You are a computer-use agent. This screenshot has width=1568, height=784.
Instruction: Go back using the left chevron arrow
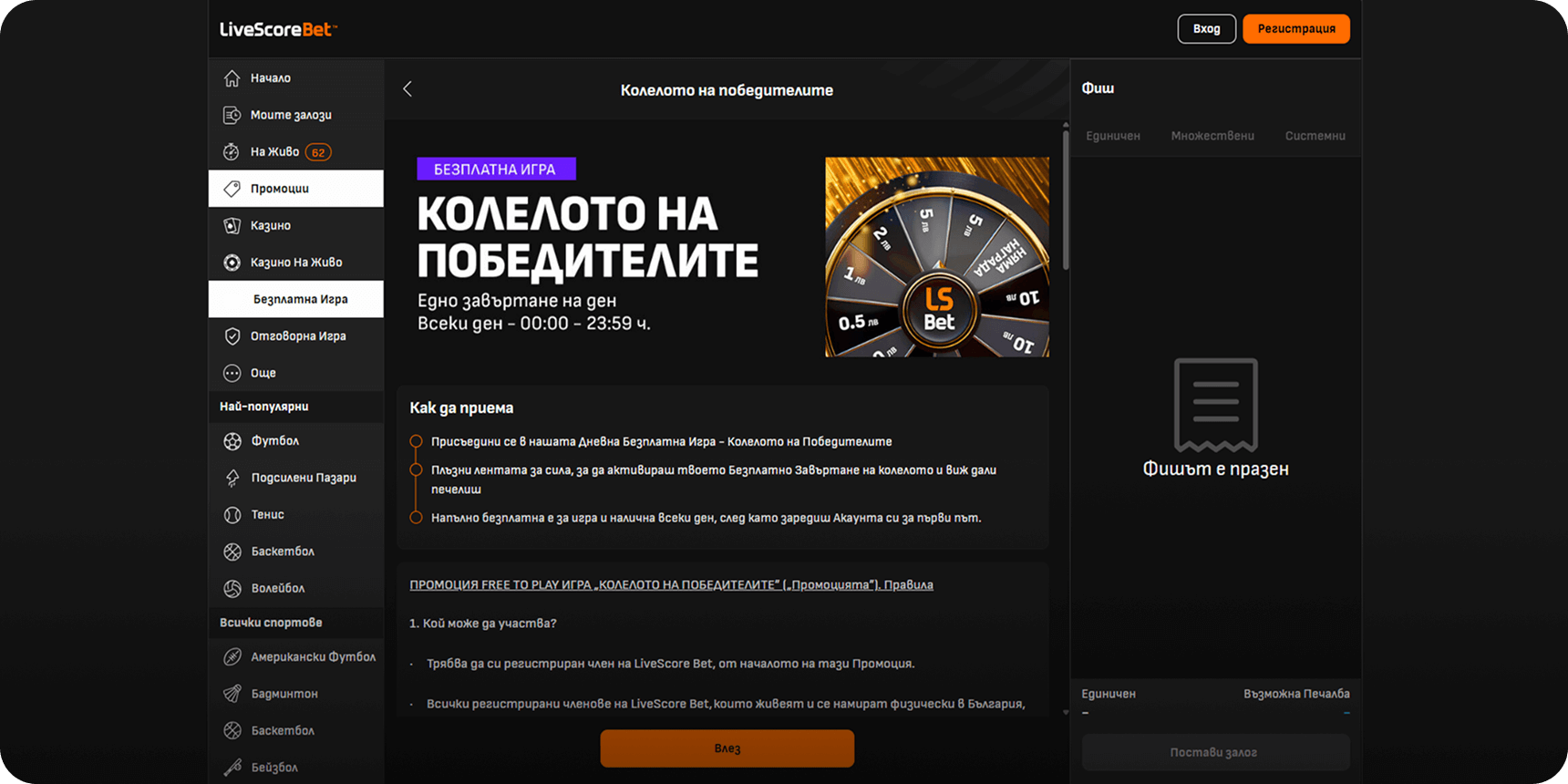407,88
